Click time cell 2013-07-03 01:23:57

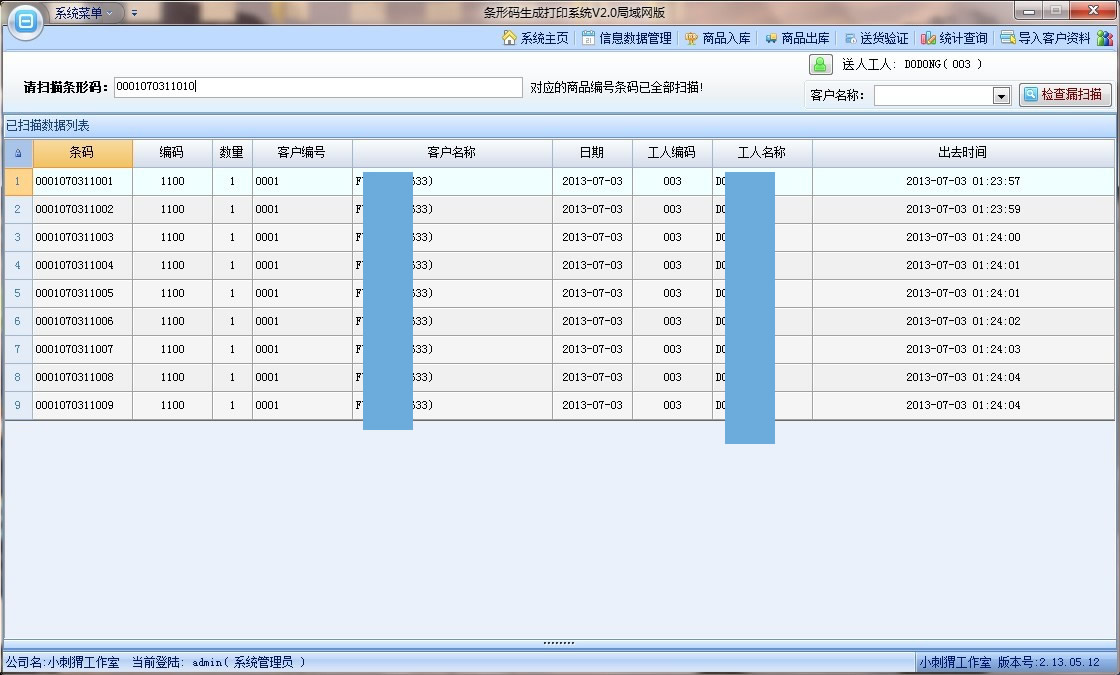963,181
